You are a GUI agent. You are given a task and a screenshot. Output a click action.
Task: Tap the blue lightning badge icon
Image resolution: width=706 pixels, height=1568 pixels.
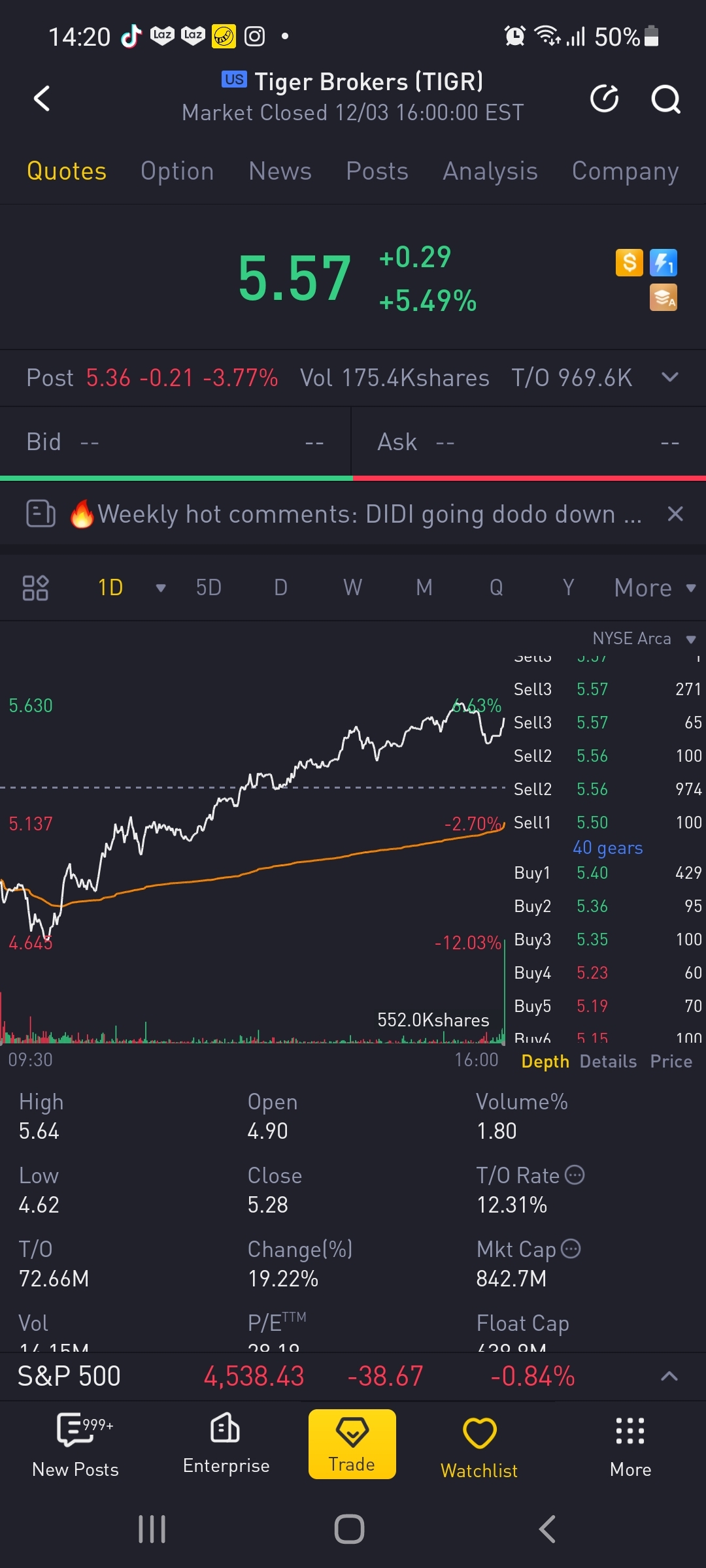click(x=664, y=263)
